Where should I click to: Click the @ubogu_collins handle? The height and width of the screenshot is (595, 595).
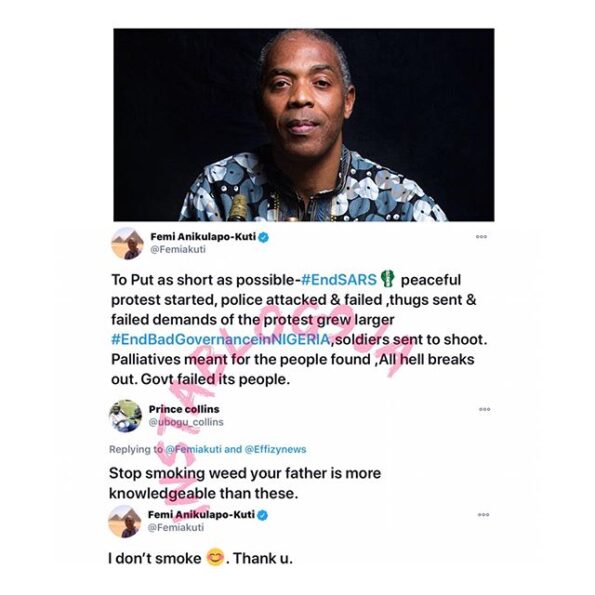[x=186, y=422]
